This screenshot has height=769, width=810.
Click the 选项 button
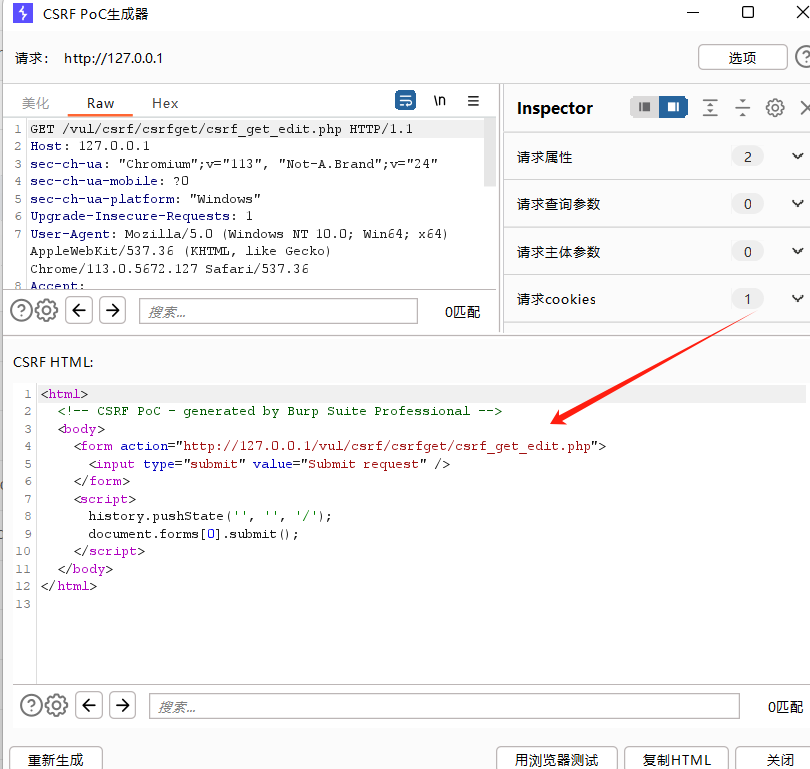pos(742,57)
